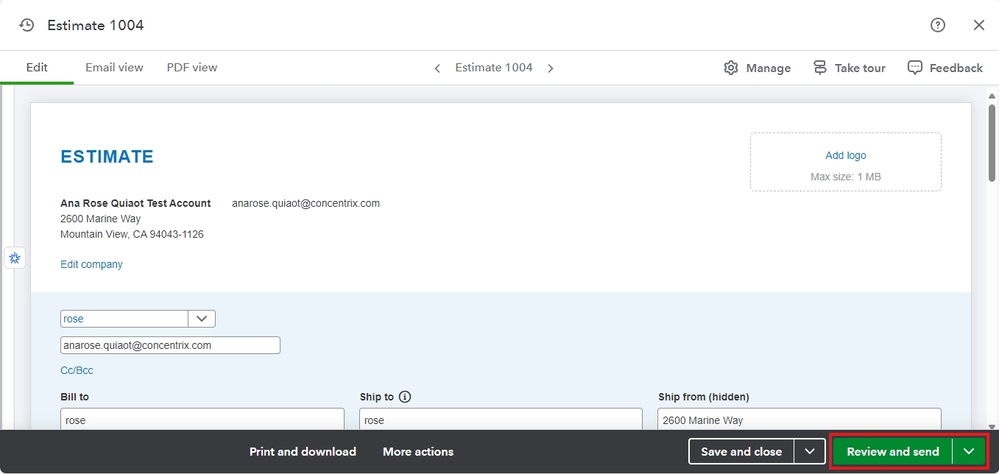
Task: Expand Review and send options arrow
Action: (x=969, y=452)
